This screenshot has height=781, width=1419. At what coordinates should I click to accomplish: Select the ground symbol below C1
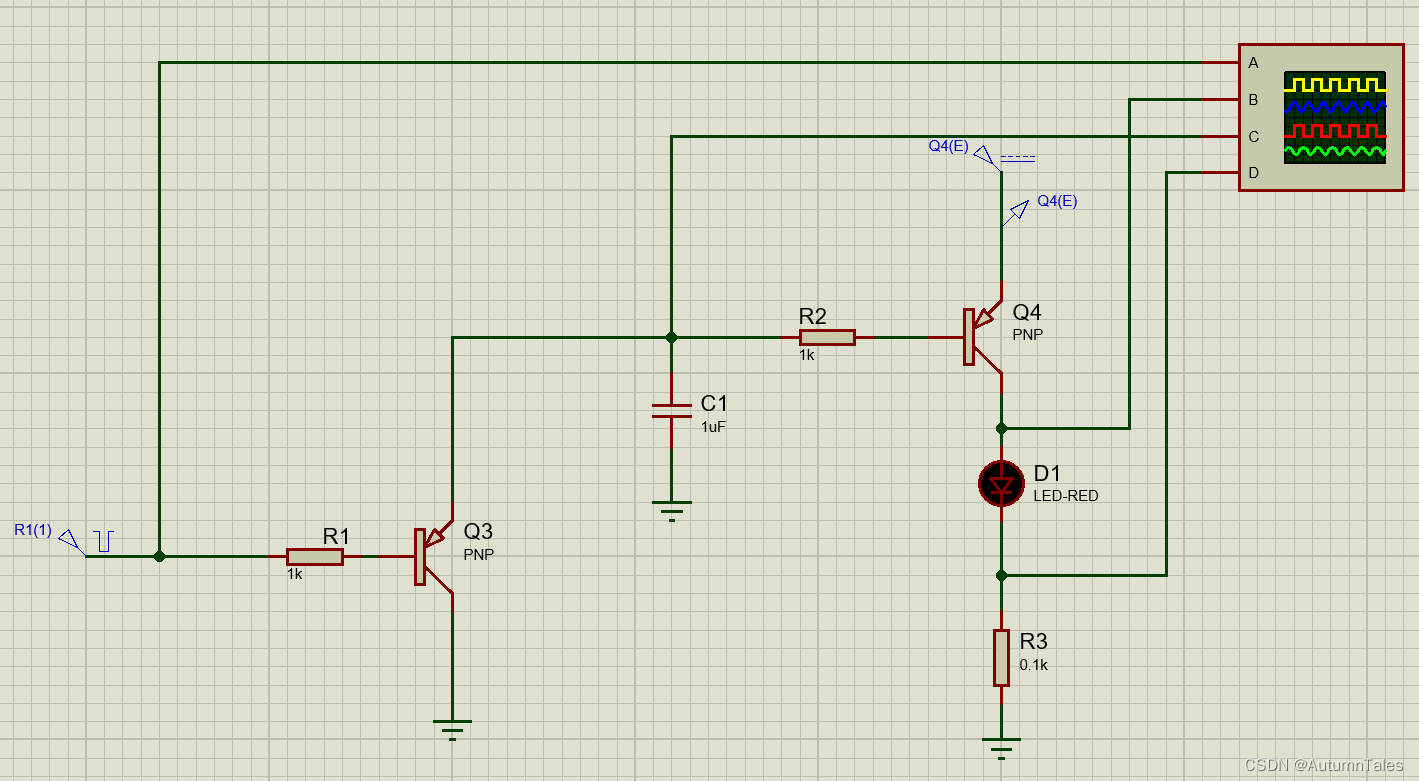coord(671,511)
